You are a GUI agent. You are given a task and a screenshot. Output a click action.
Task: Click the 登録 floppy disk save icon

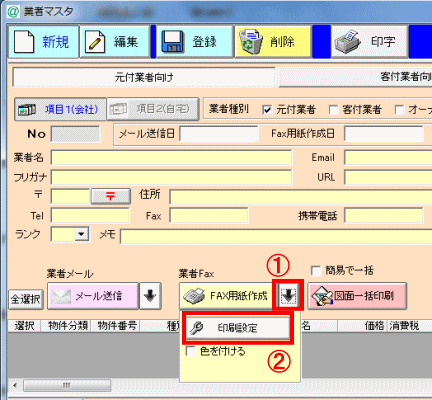coord(173,42)
